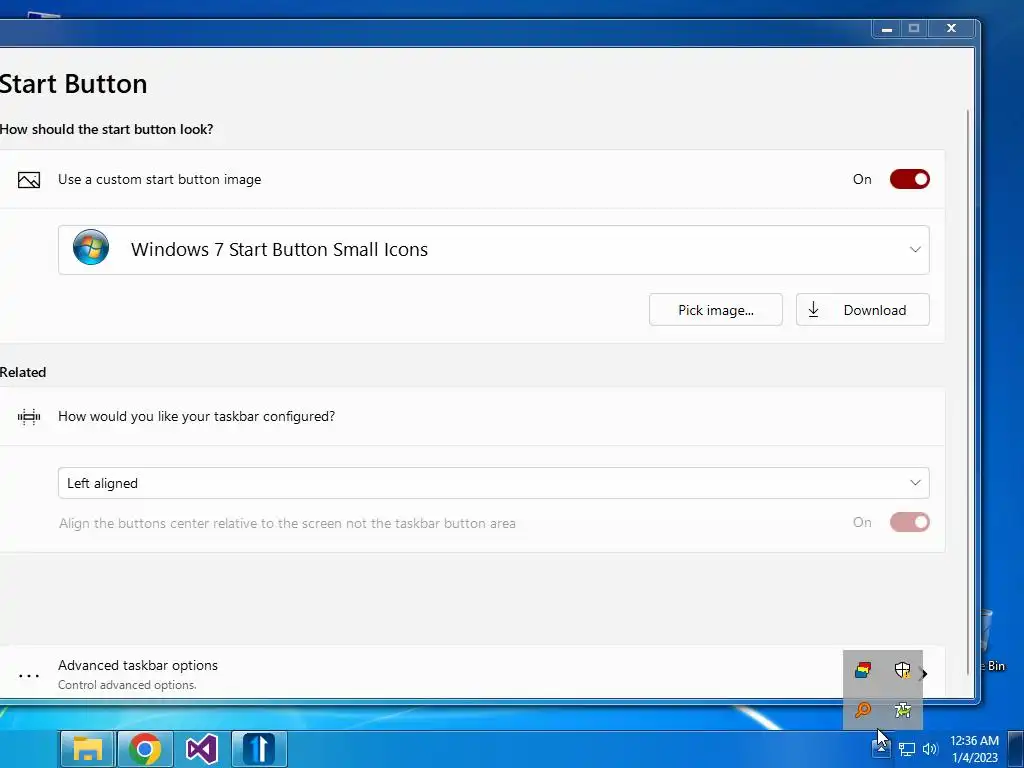The height and width of the screenshot is (768, 1024).
Task: Open Advanced taskbar options
Action: coord(472,674)
